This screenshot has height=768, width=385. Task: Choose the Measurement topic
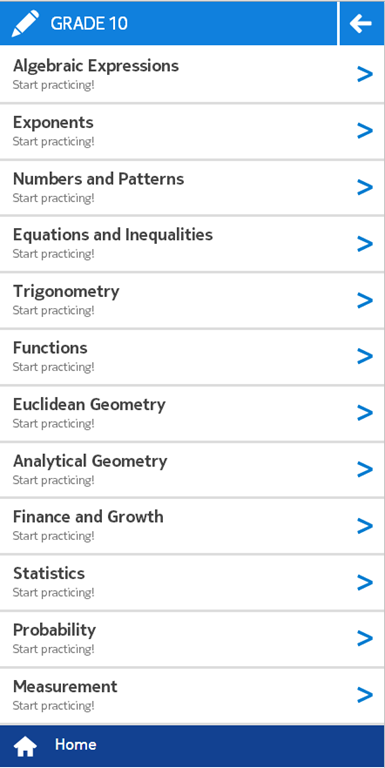[x=192, y=696]
